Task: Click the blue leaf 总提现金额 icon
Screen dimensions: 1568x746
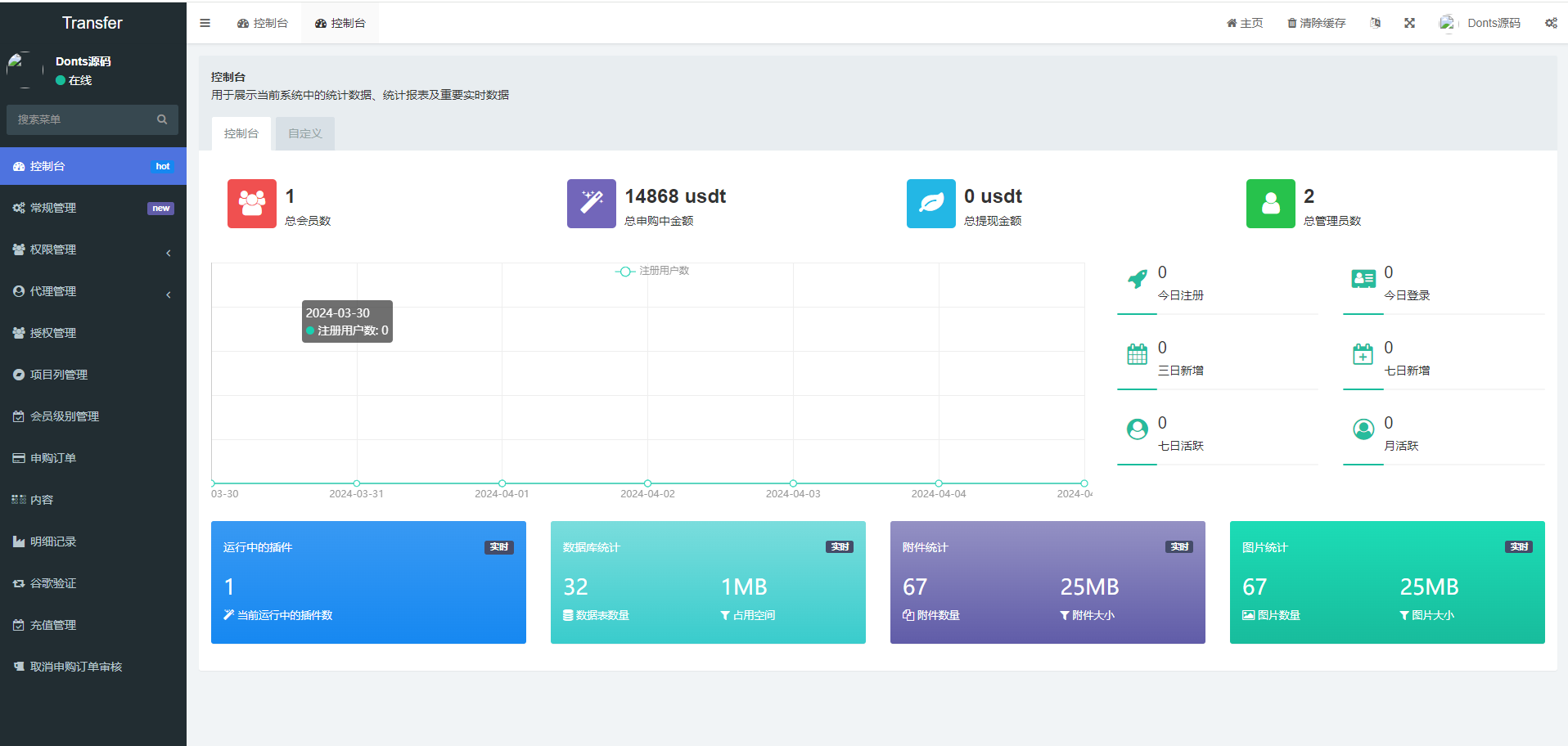Action: coord(931,204)
